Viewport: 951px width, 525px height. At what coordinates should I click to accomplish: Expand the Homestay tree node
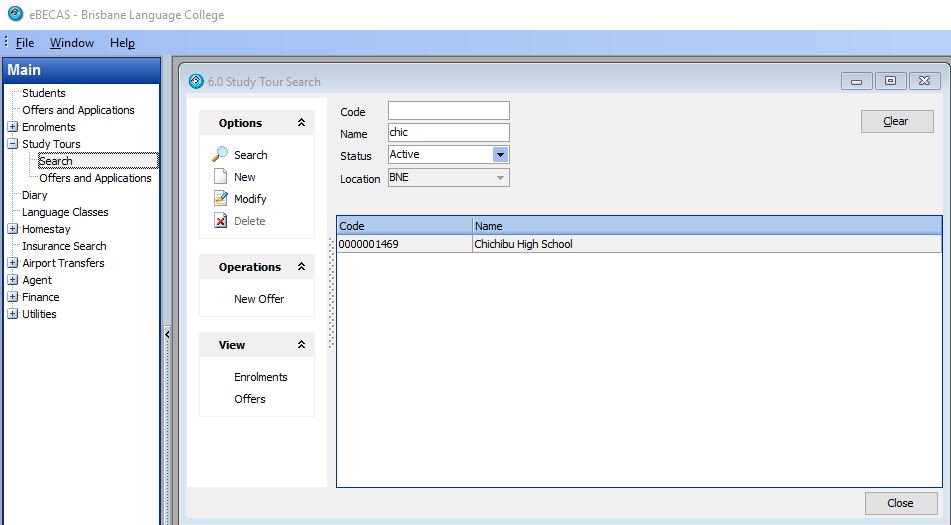[12, 229]
